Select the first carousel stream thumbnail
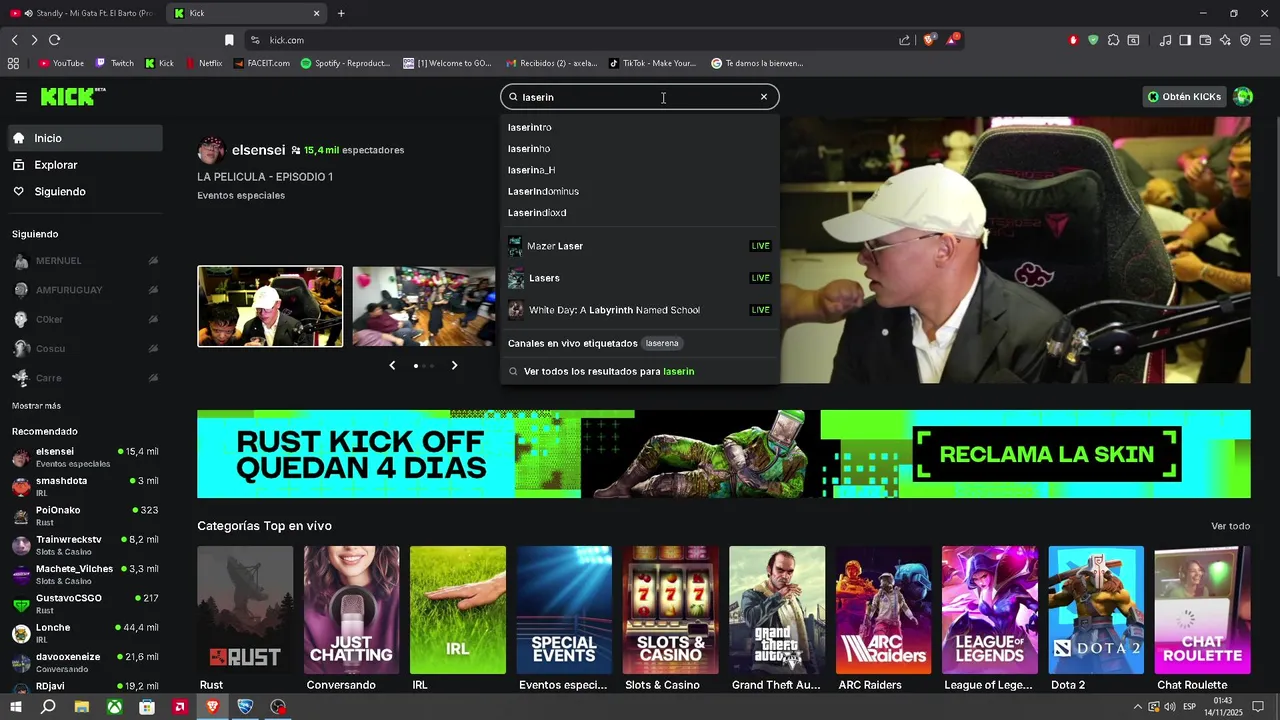 point(270,306)
